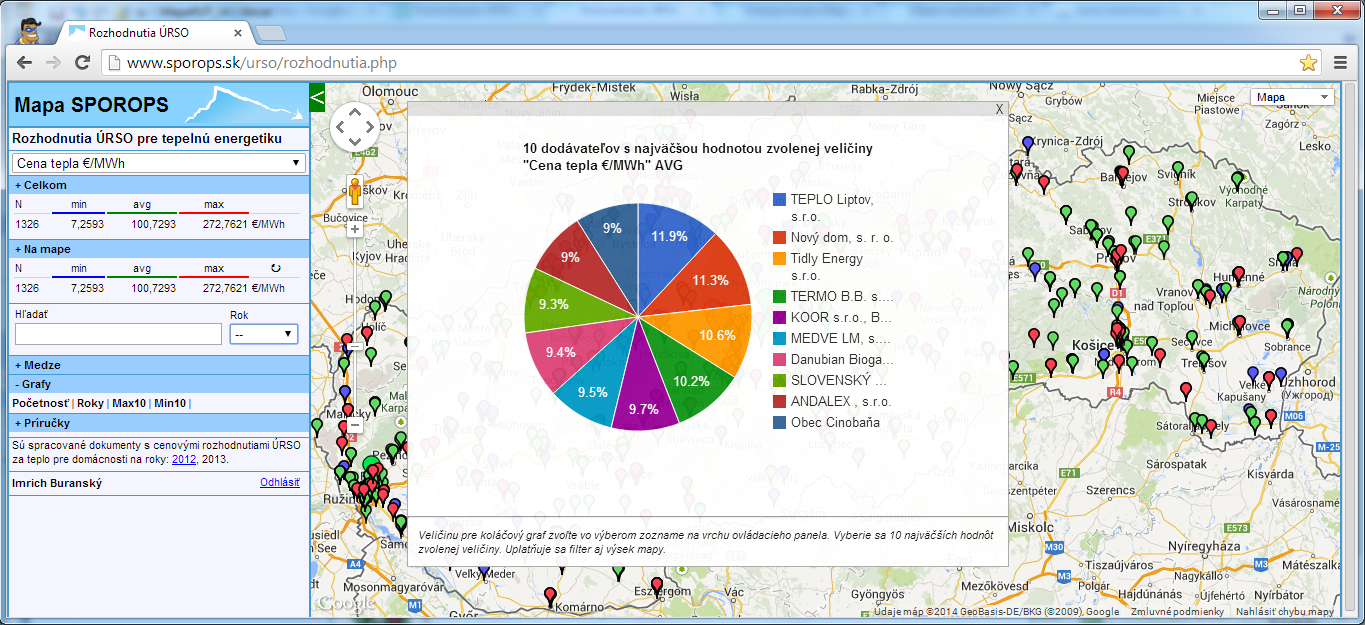Click the purple KOOR s.r.o. legend swatch
Viewport: 1365px width, 625px height.
(780, 317)
